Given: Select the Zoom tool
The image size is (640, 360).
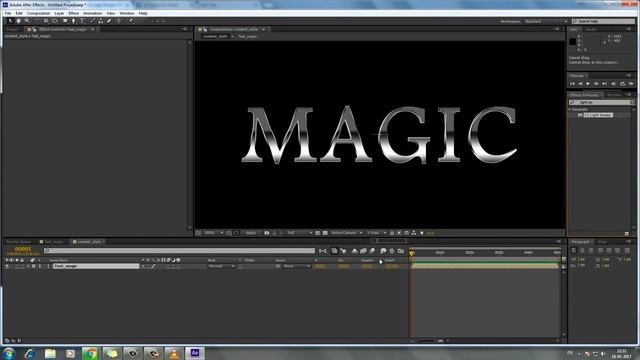Looking at the screenshot, I should pos(27,21).
